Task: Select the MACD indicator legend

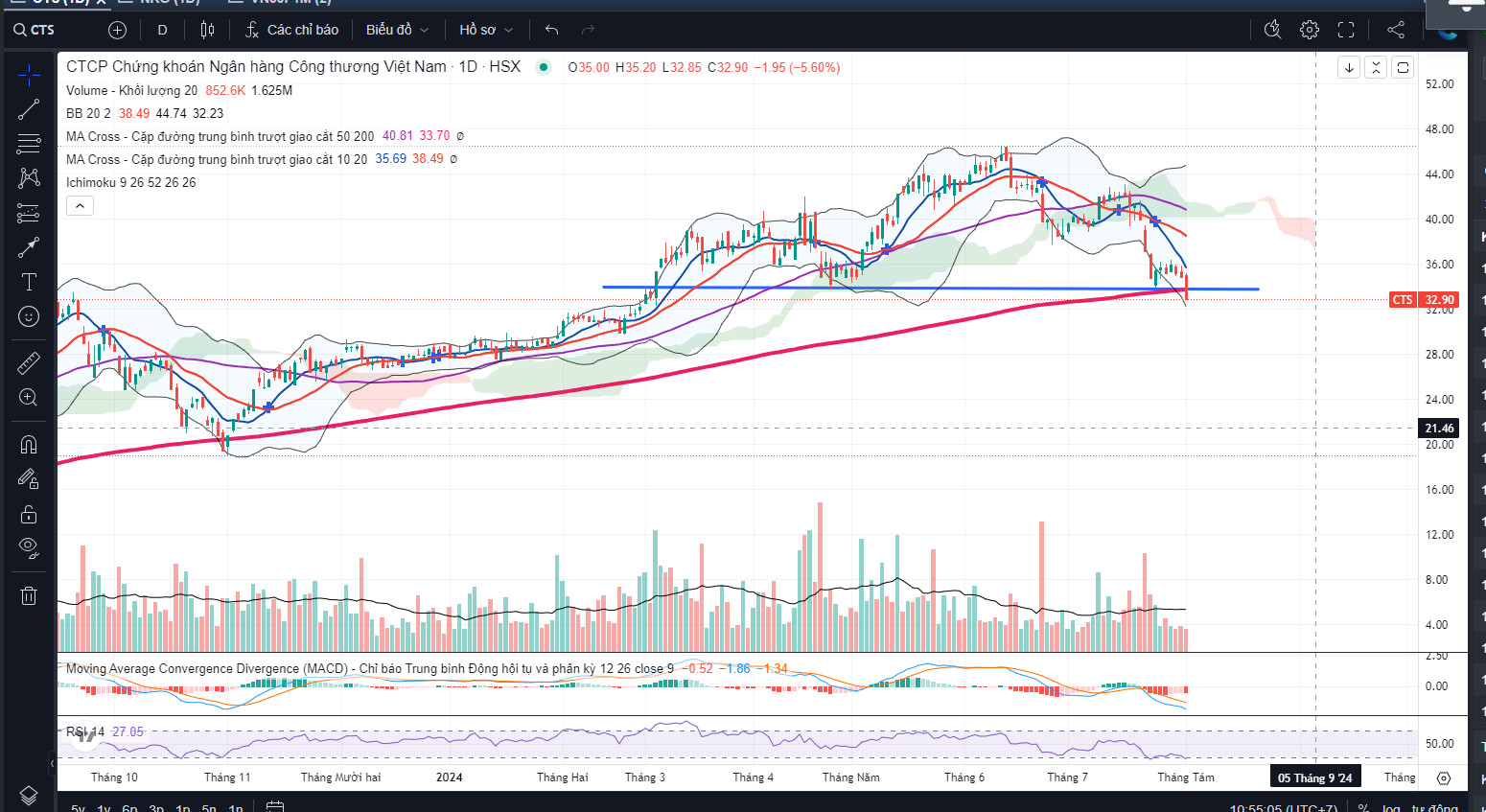Action: pos(370,668)
